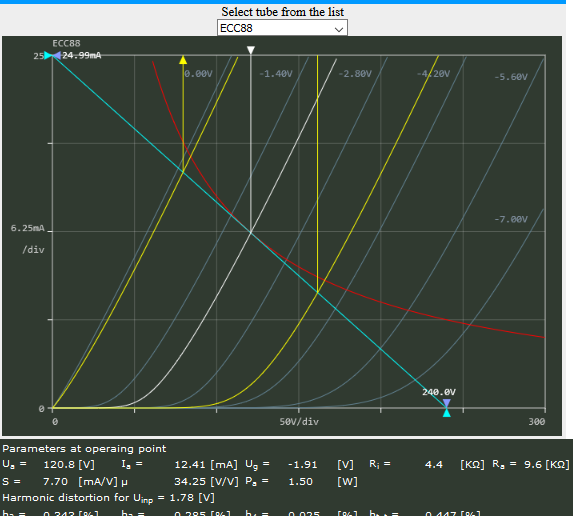575x516 pixels.
Task: Click the 6.25mA /div vertical axis label
Action: [x=28, y=239]
